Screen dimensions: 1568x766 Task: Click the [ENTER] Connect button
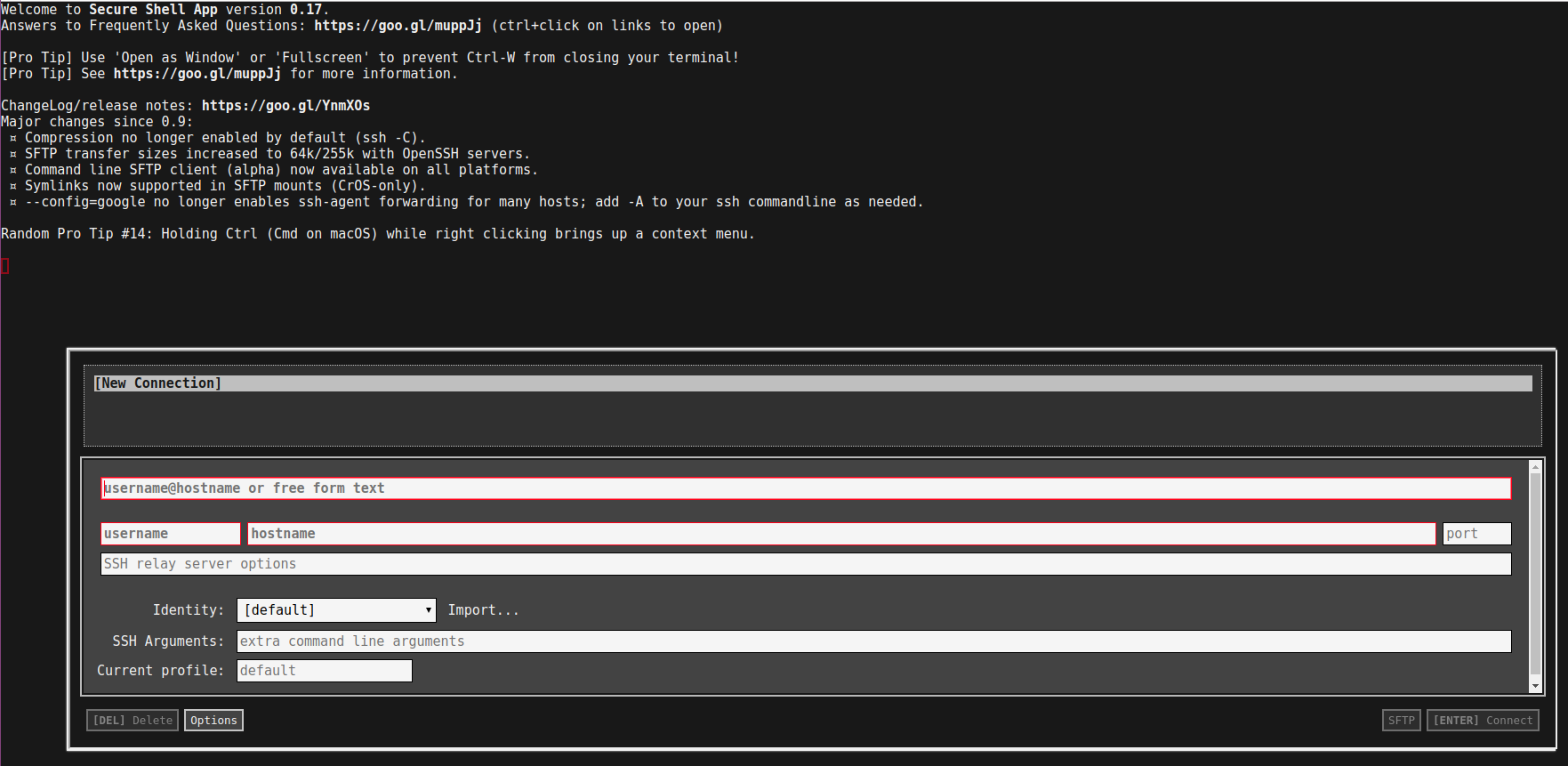(x=1483, y=721)
